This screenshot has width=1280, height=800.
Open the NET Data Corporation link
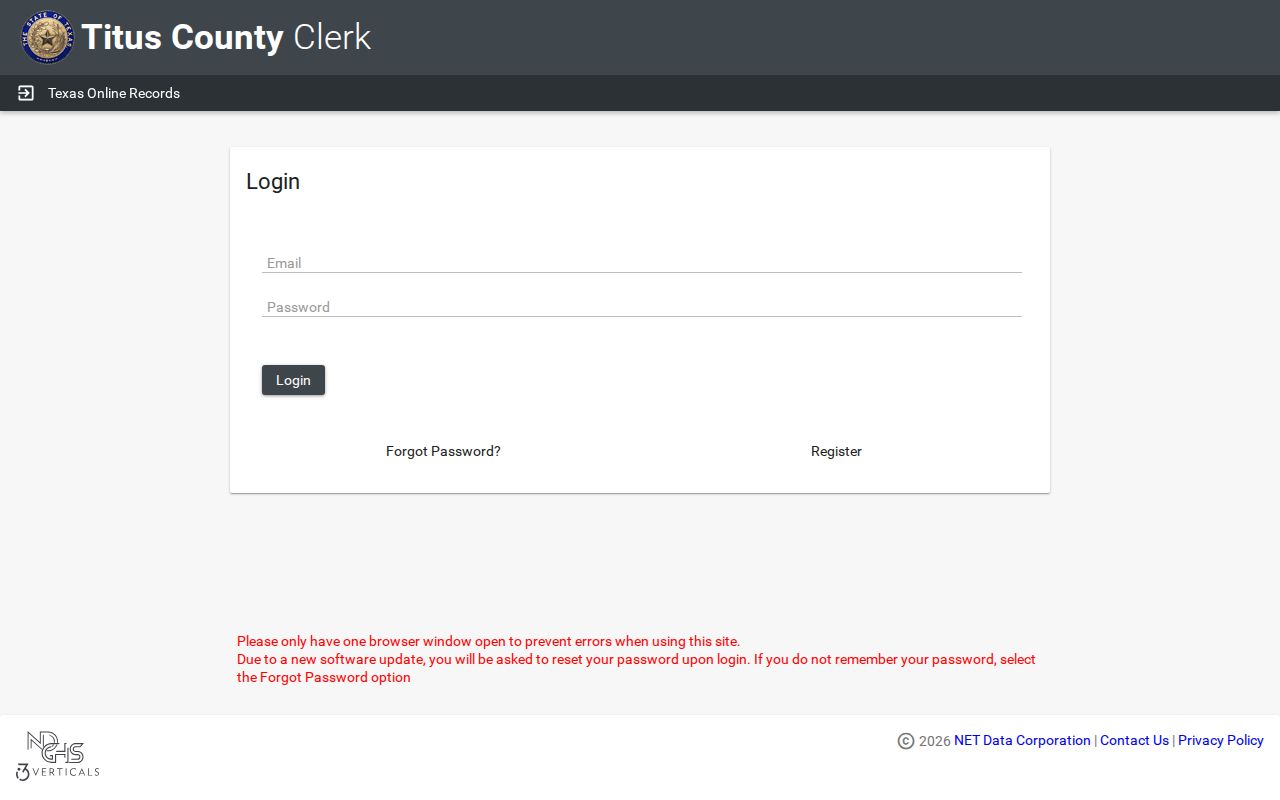1022,740
